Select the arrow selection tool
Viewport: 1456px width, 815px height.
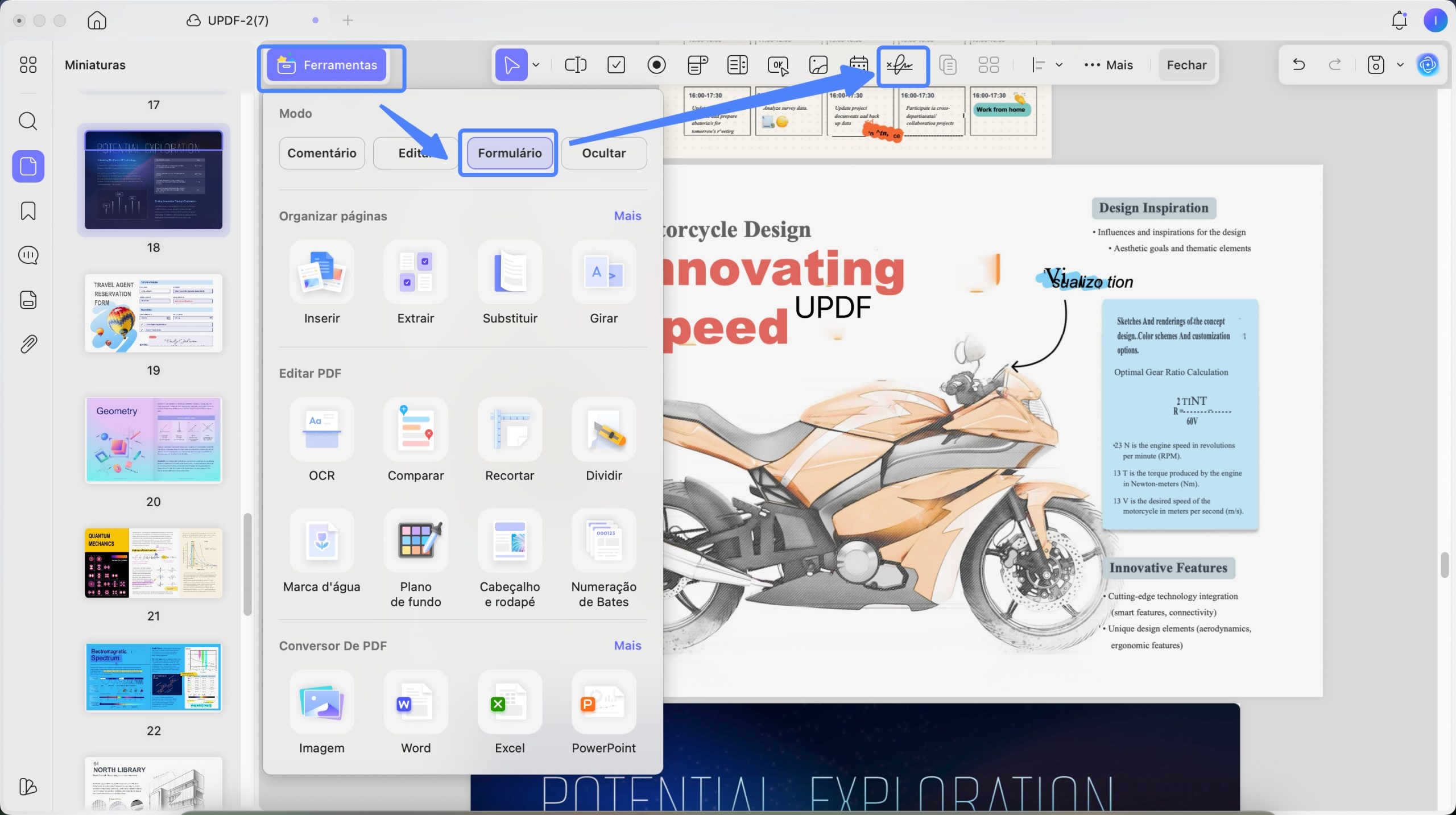pyautogui.click(x=511, y=65)
